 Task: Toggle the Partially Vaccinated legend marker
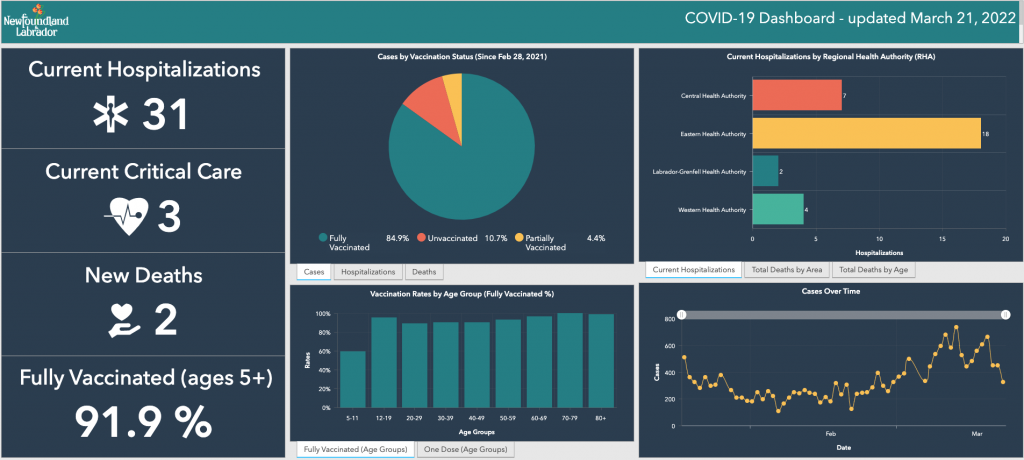point(520,238)
